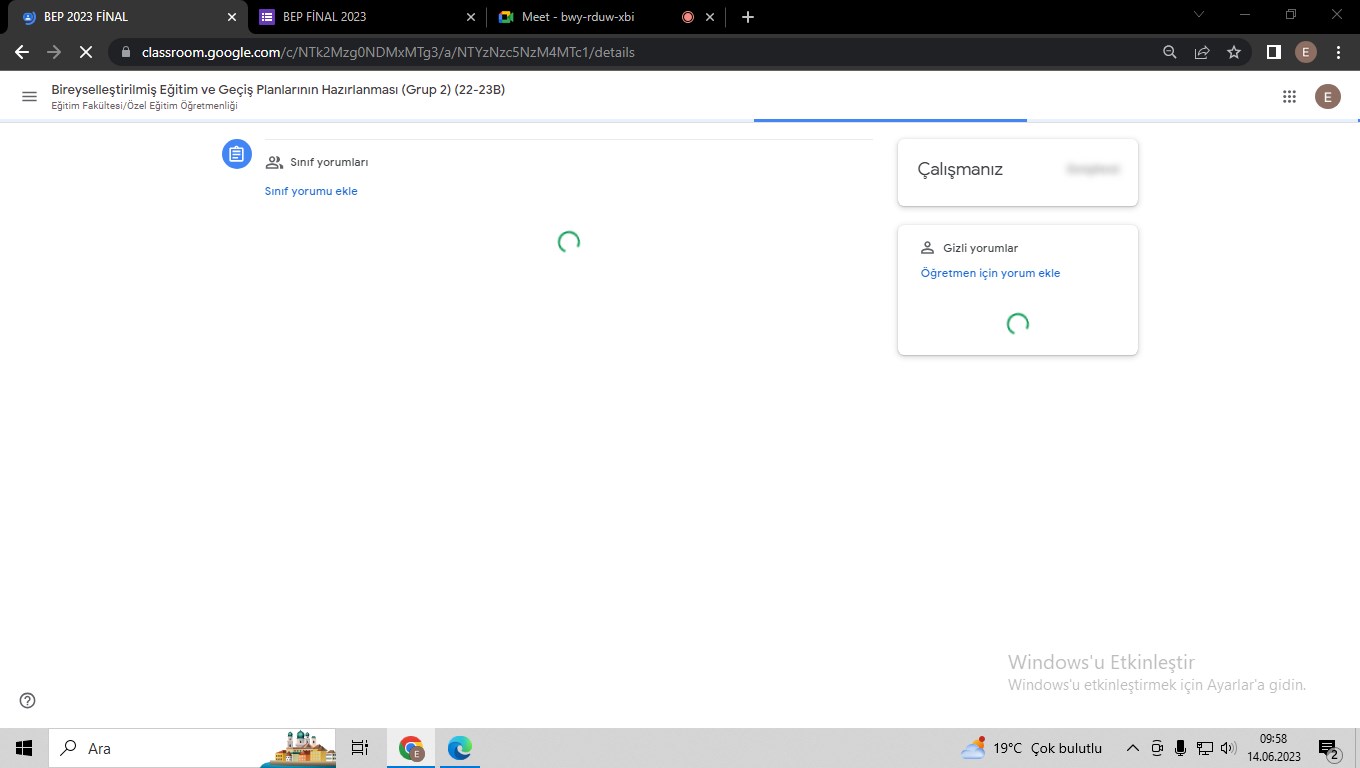The height and width of the screenshot is (768, 1360).
Task: Open Chrome from the taskbar
Action: (411, 748)
